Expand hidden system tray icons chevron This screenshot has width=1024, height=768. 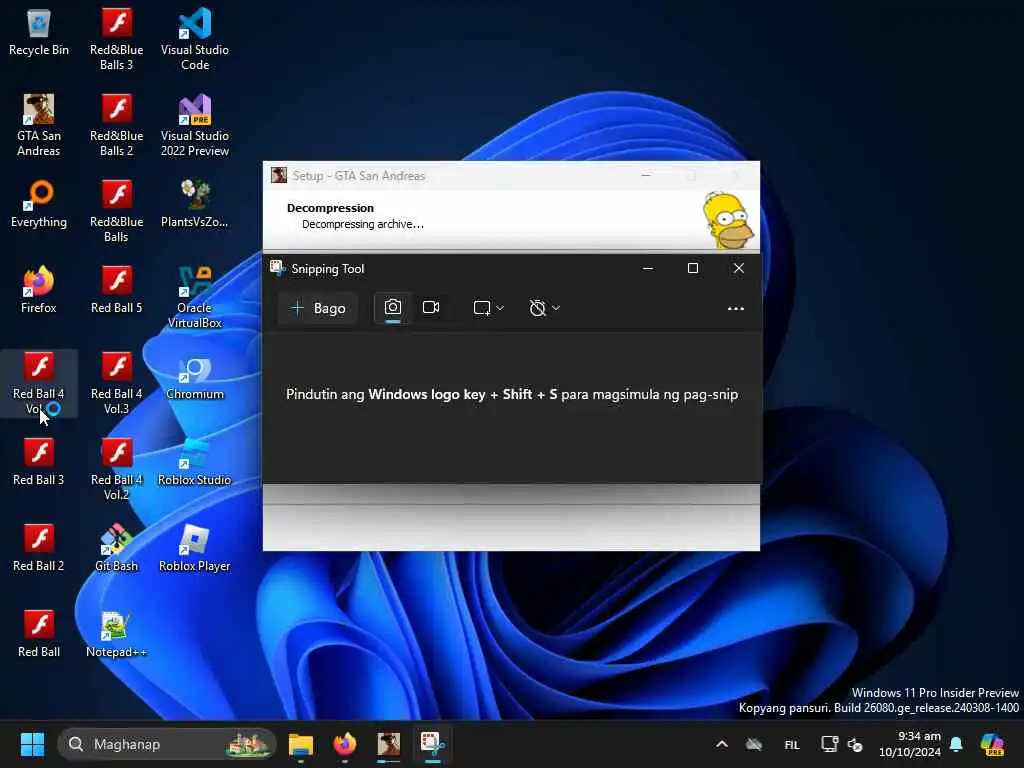click(x=722, y=744)
